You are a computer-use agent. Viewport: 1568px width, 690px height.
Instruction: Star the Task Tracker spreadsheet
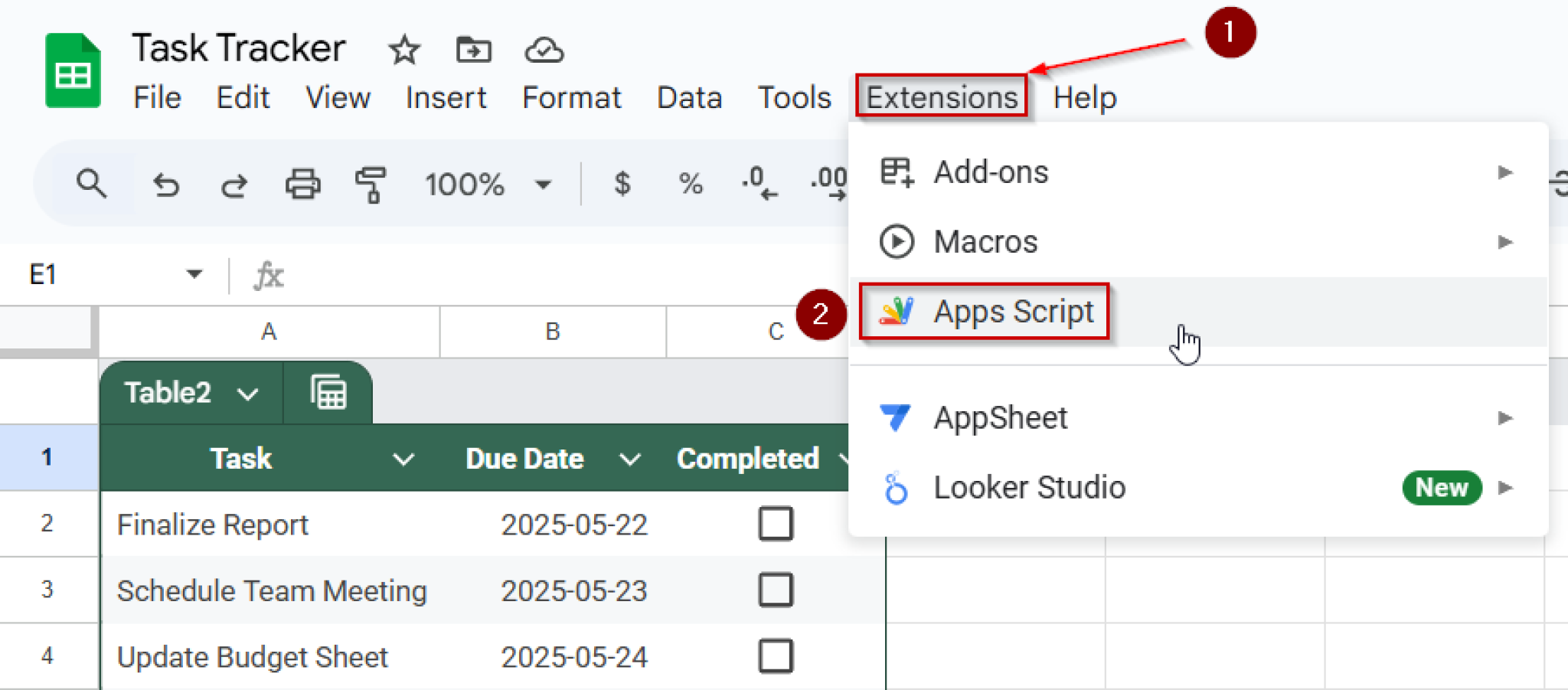pyautogui.click(x=403, y=50)
